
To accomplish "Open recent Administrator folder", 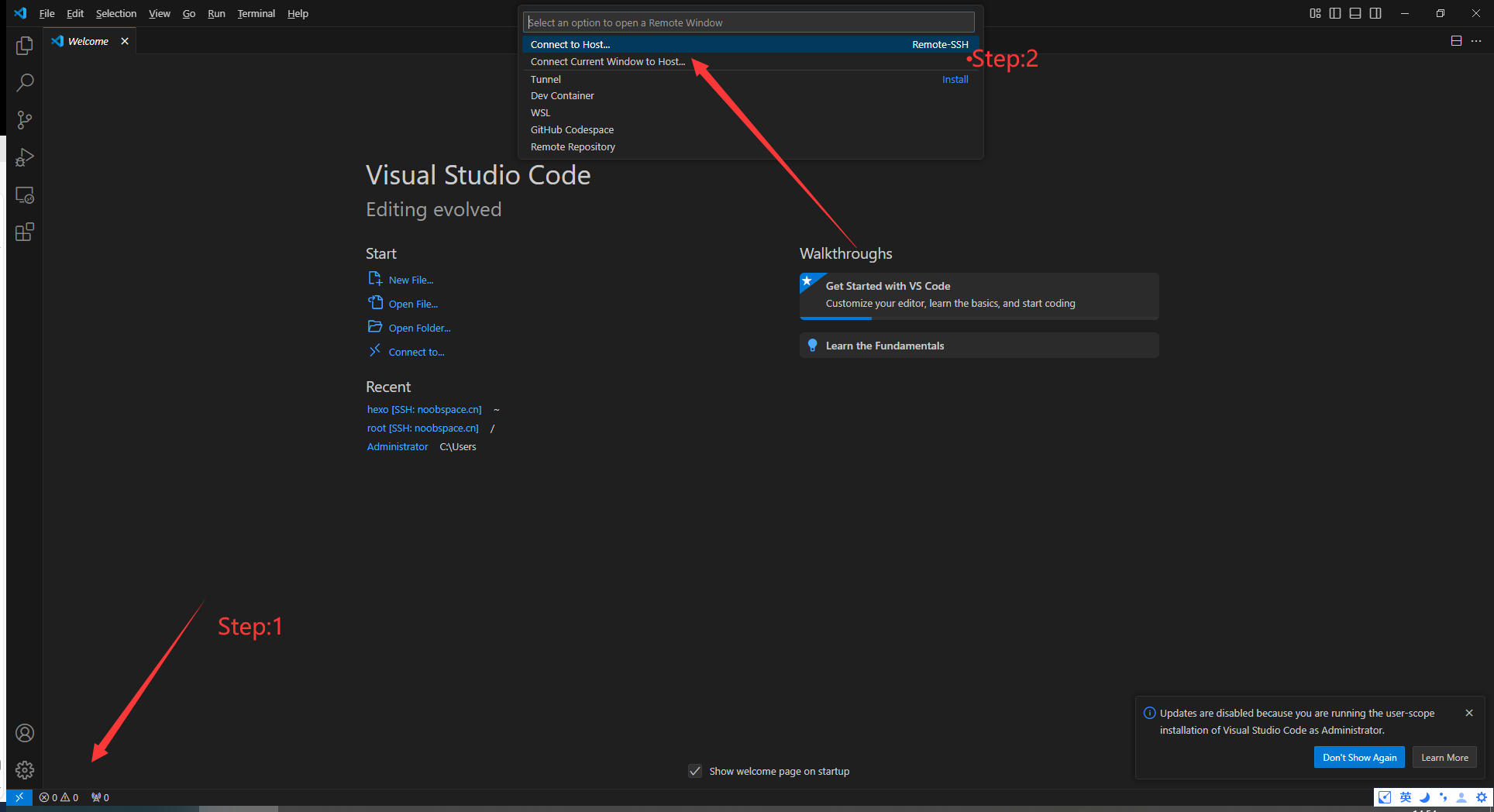I will 398,446.
